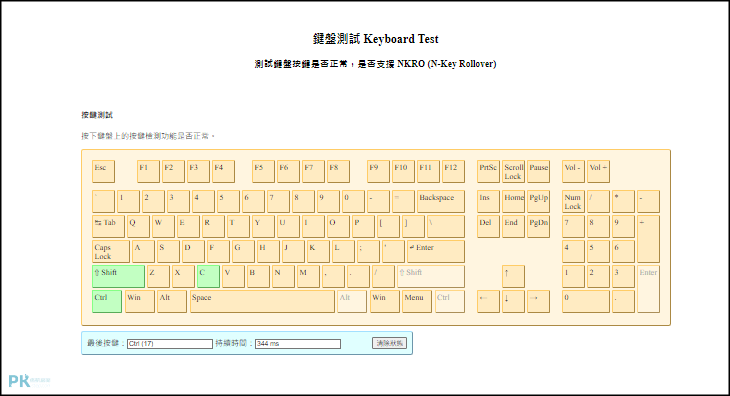Viewport: 730px width, 396px height.
Task: Click the Caps Lock key
Action: pos(111,252)
